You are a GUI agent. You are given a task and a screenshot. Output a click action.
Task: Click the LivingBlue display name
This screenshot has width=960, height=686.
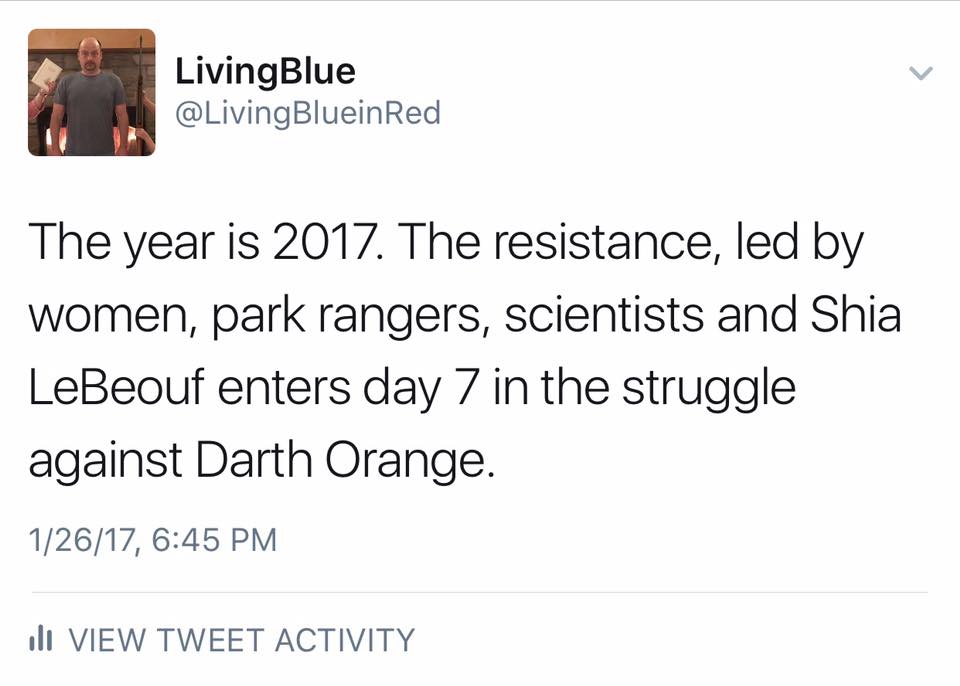(x=265, y=72)
